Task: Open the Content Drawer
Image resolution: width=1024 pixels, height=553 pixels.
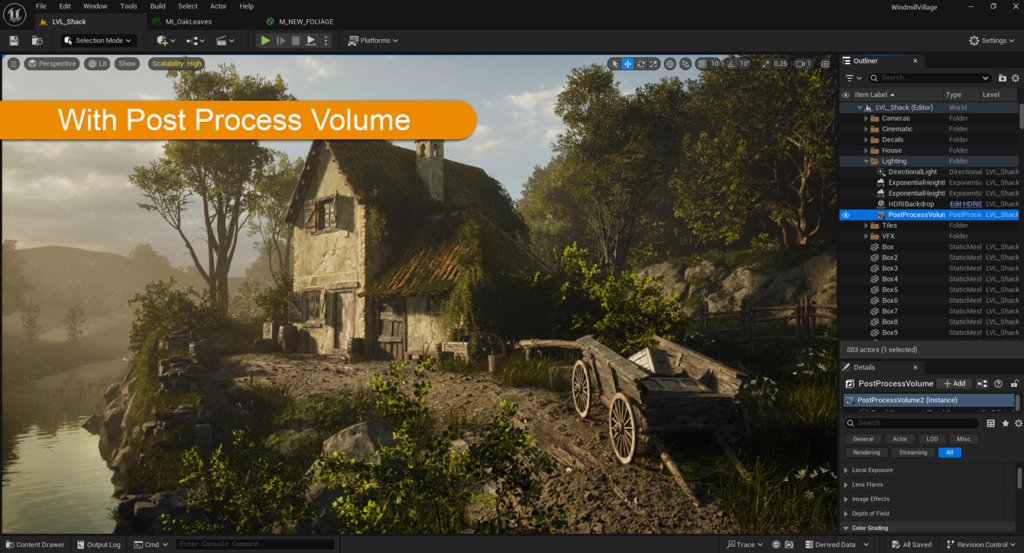Action: (x=35, y=545)
